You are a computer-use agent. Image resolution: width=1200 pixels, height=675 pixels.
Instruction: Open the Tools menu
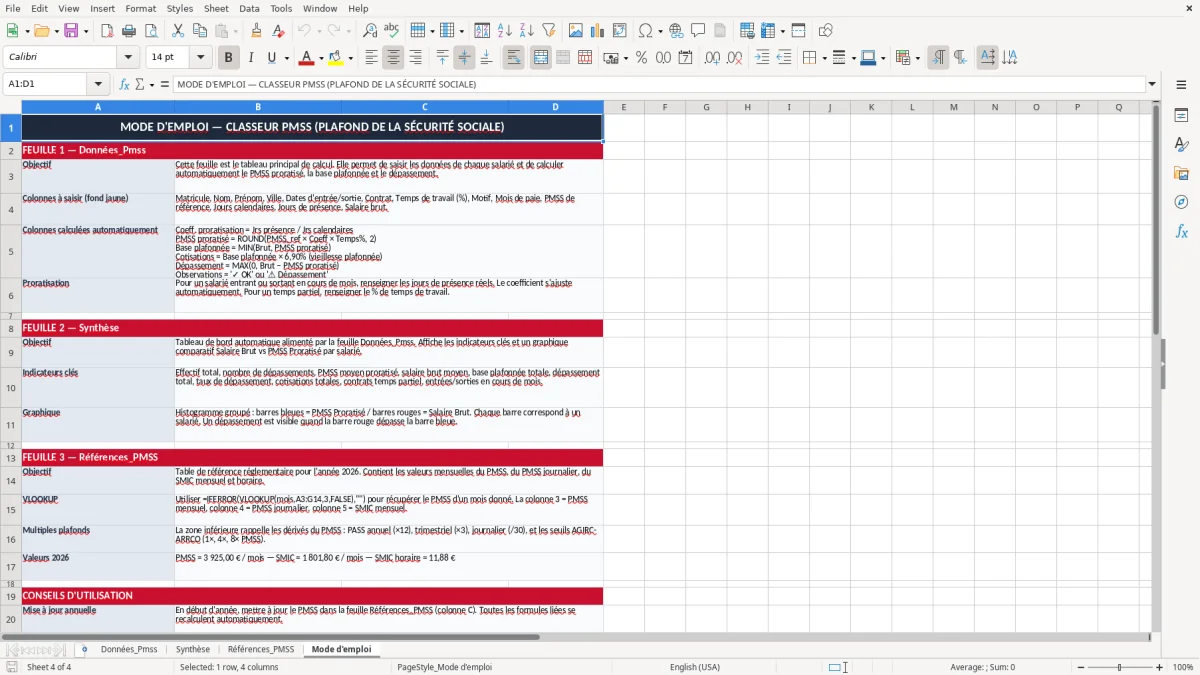click(x=281, y=8)
